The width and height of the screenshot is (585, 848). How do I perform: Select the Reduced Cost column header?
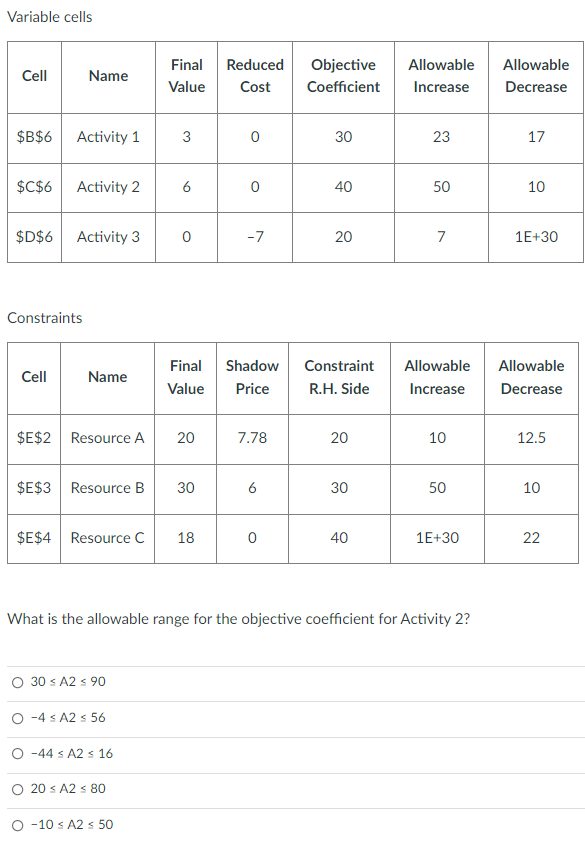click(254, 76)
